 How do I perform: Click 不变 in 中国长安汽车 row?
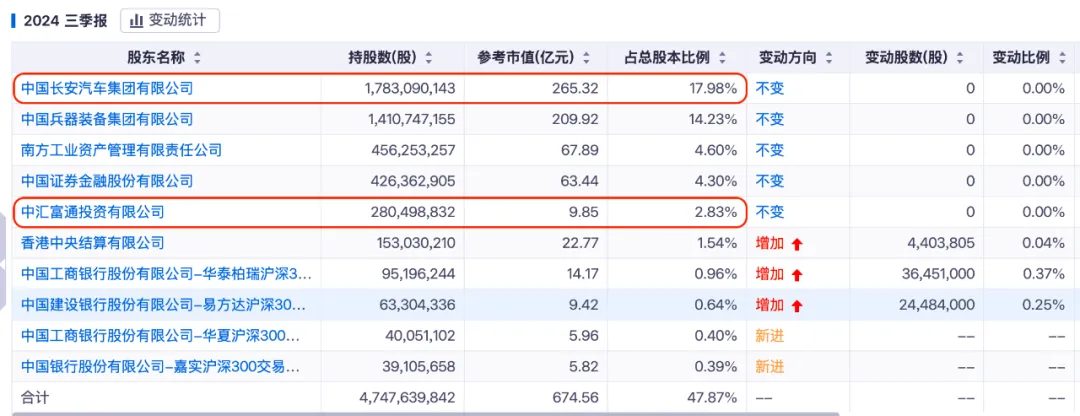[x=770, y=88]
